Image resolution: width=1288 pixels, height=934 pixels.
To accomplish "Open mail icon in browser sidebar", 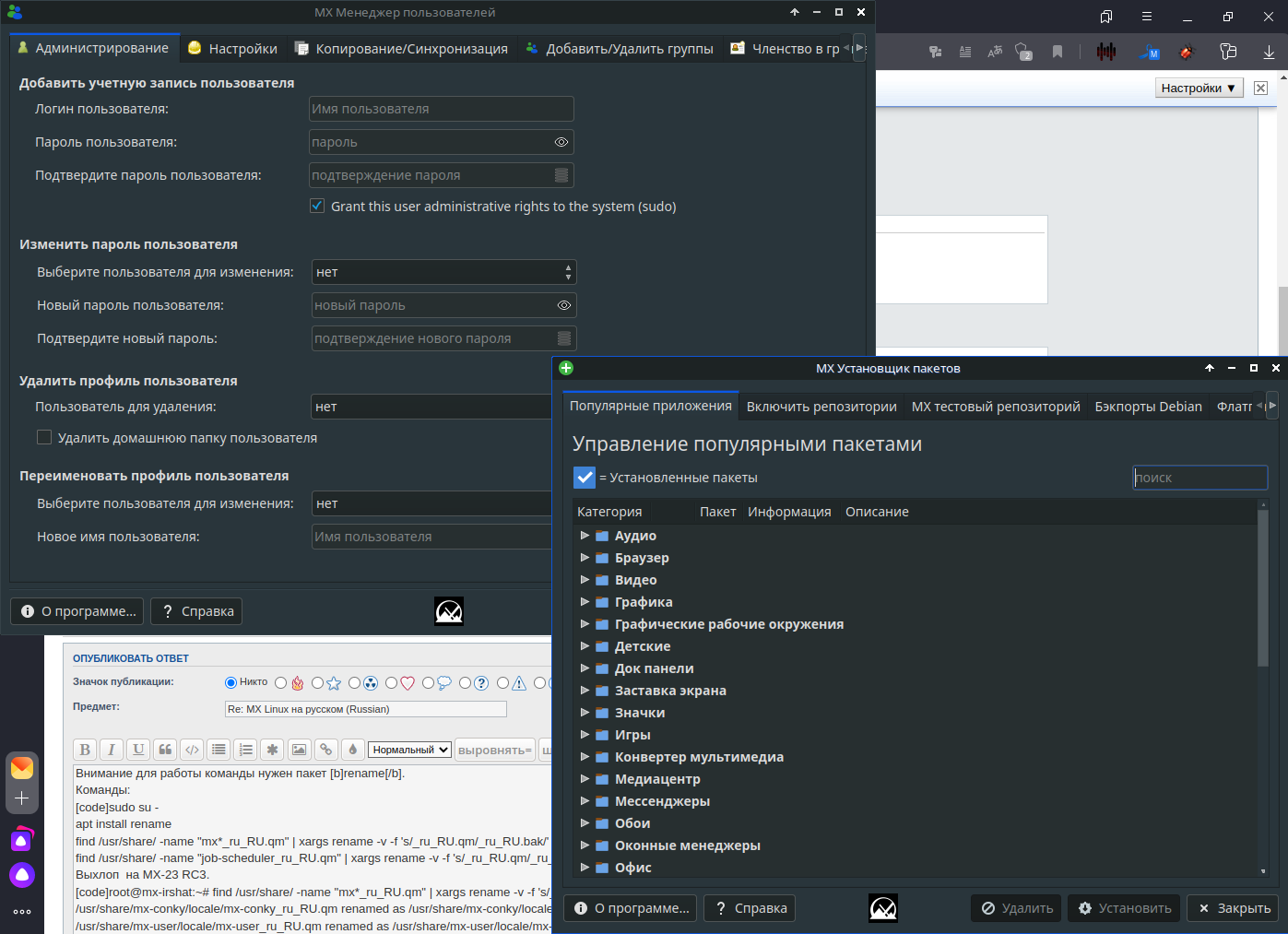I will click(x=22, y=768).
